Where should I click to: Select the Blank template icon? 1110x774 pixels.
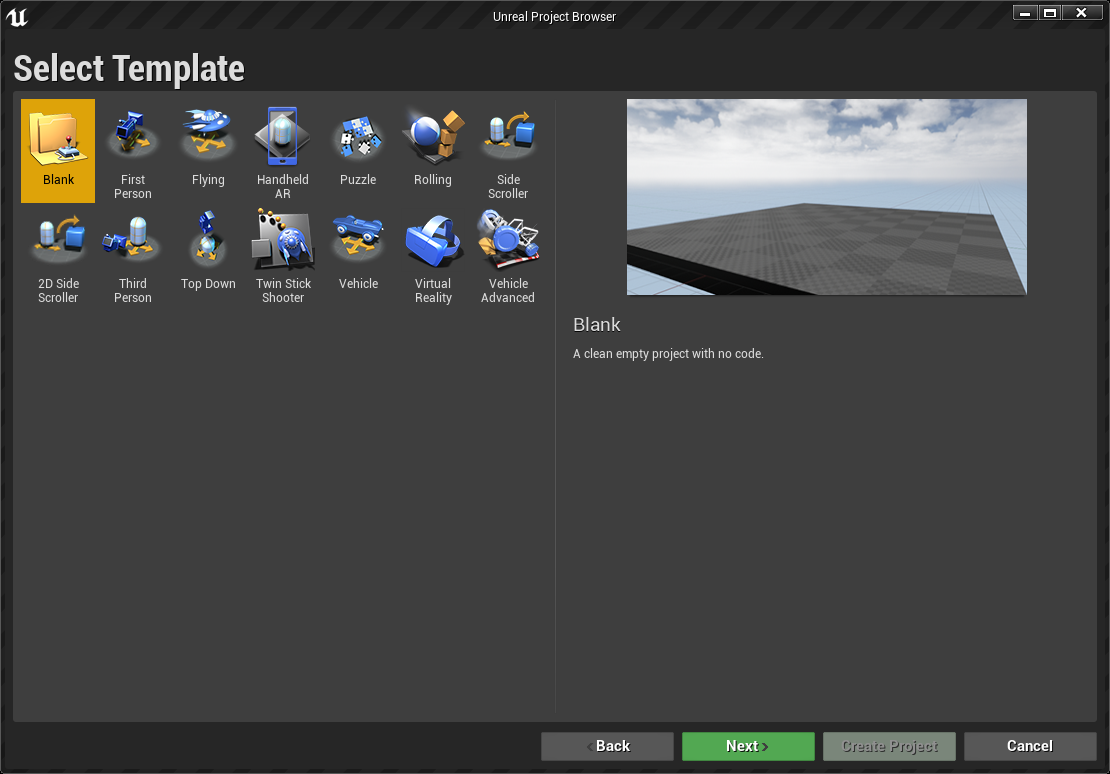pos(58,151)
